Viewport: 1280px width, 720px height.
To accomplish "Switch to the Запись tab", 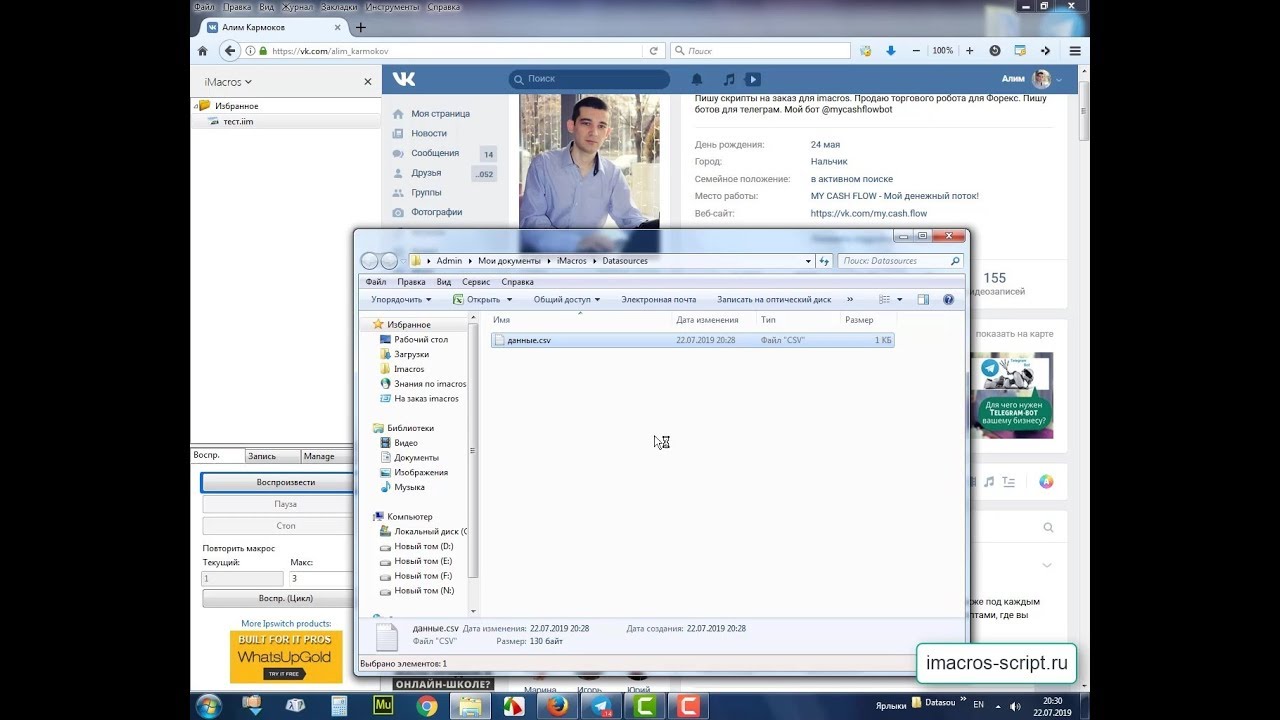I will [x=272, y=456].
